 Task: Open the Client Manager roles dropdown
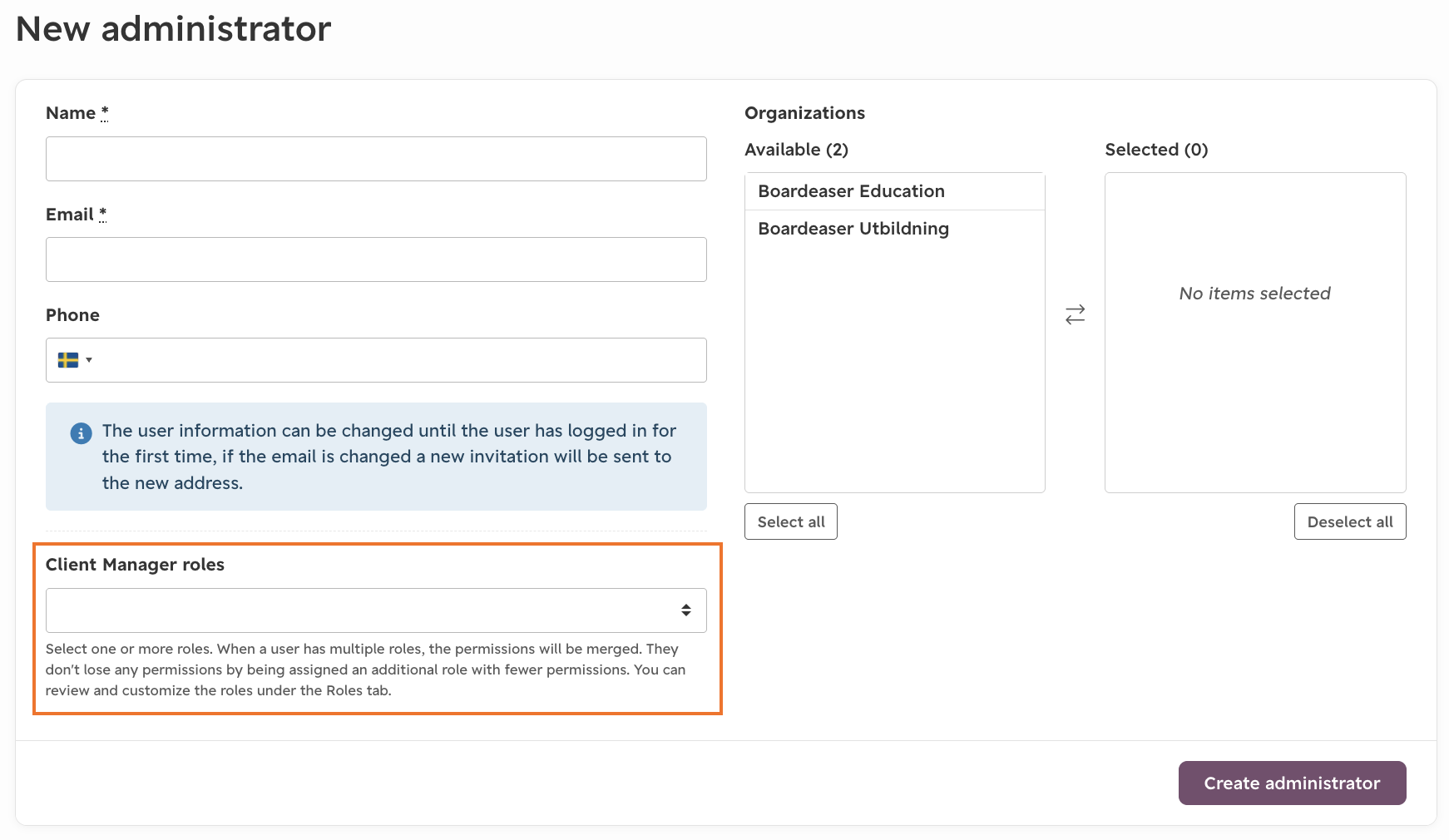(x=376, y=610)
